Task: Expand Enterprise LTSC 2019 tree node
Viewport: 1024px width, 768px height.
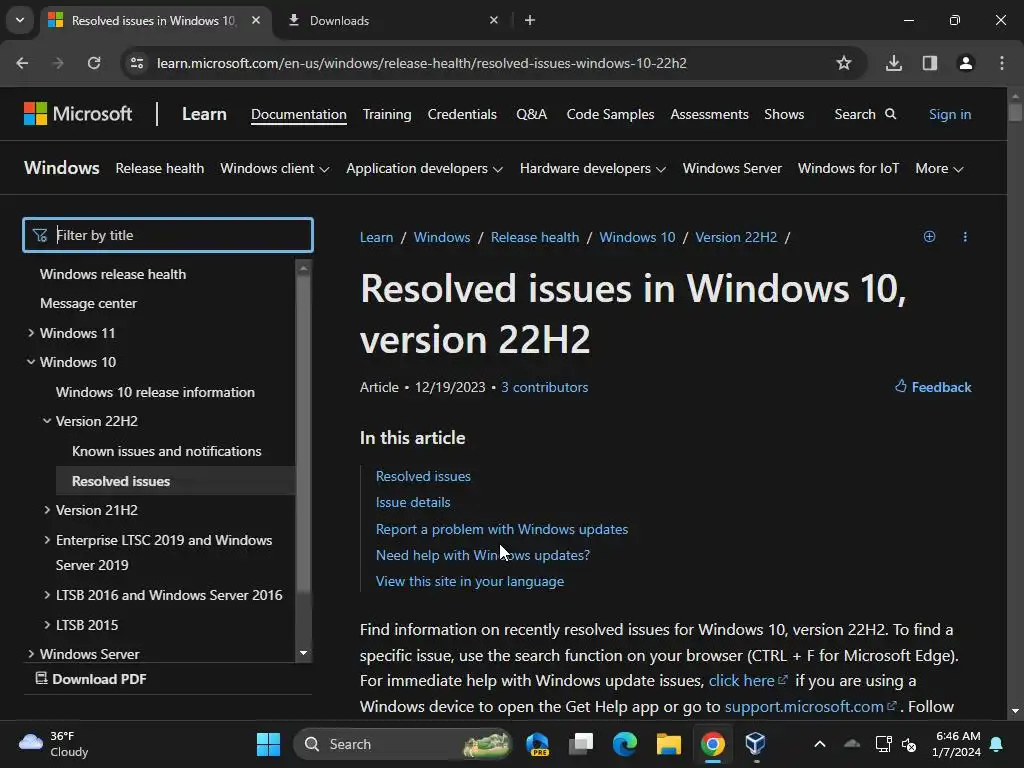Action: (x=47, y=540)
